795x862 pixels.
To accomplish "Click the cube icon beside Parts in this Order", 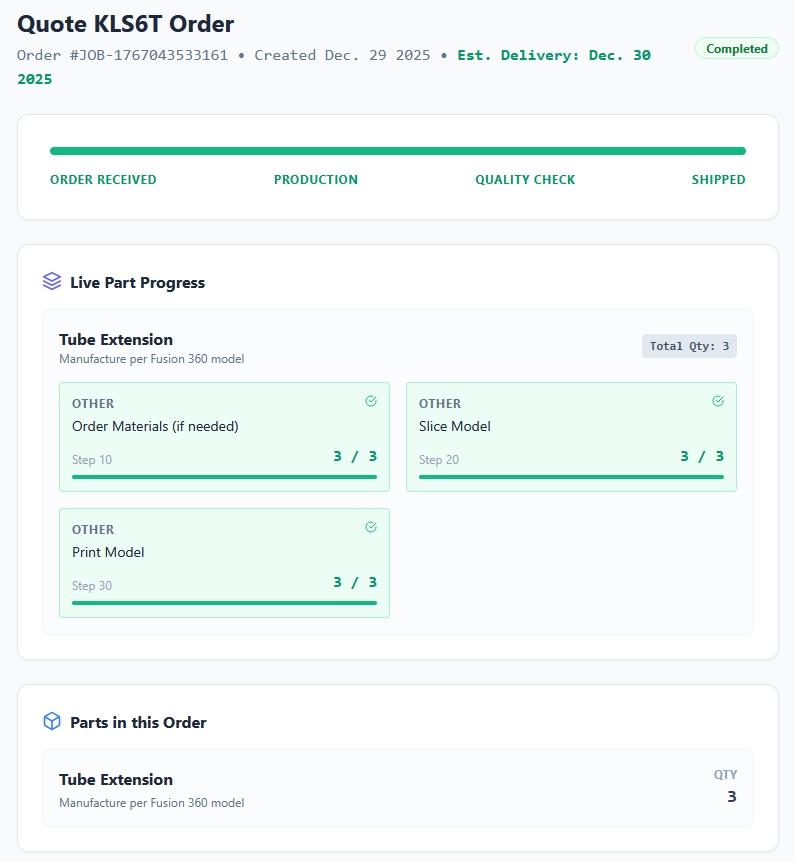I will point(51,721).
